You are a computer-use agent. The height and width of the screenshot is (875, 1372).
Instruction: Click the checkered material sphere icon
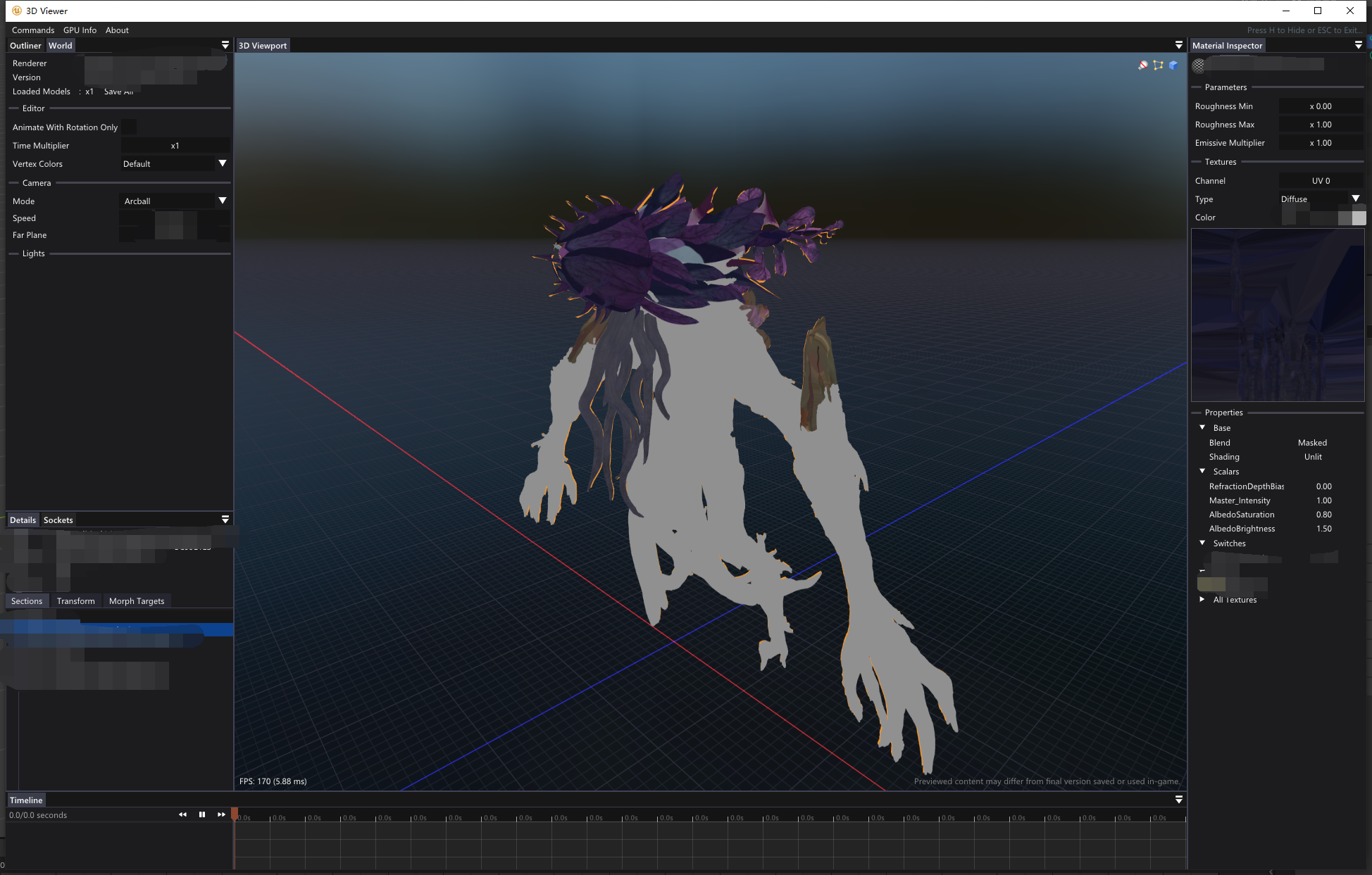(1198, 65)
